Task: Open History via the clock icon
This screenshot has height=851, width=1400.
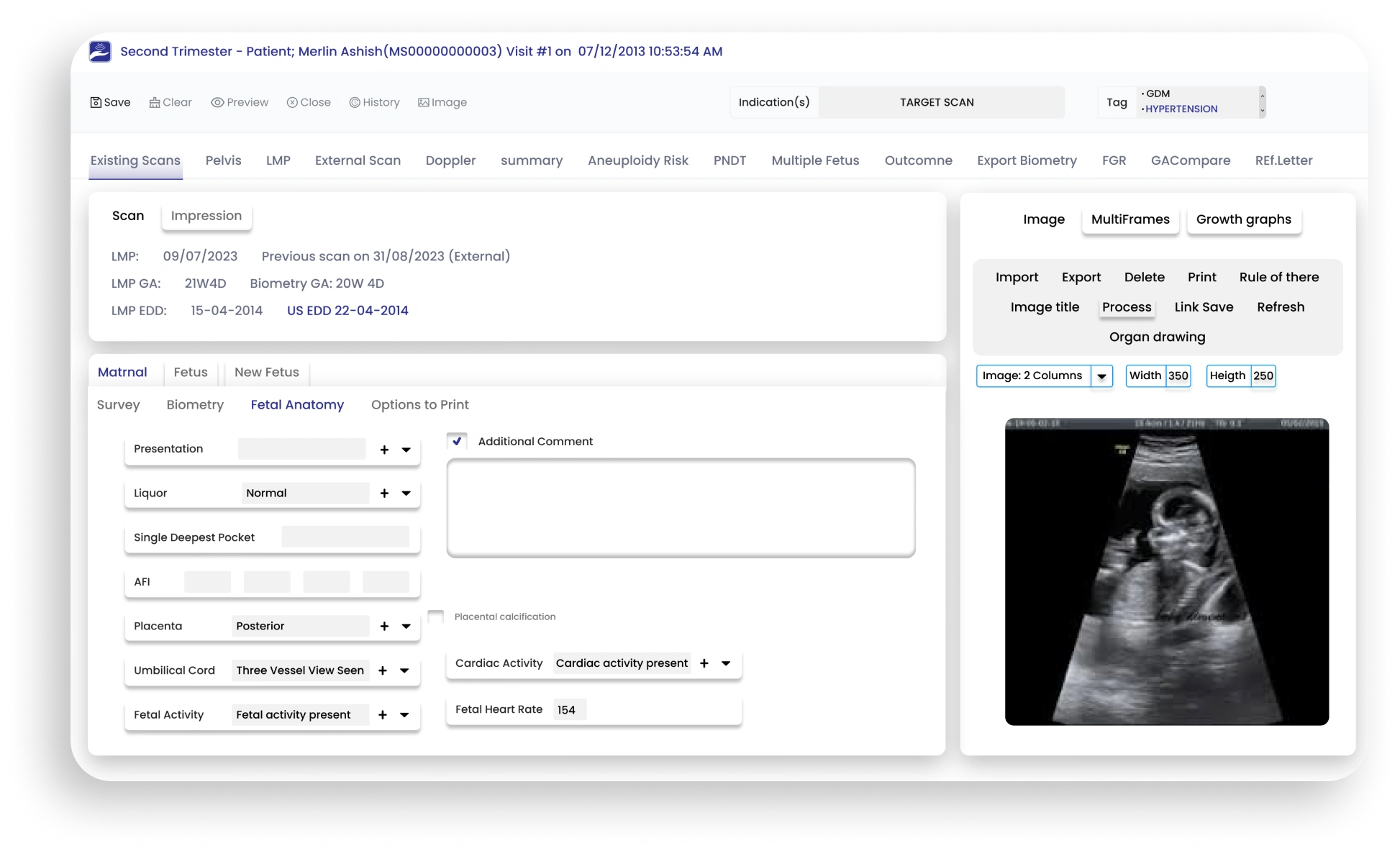Action: [355, 102]
